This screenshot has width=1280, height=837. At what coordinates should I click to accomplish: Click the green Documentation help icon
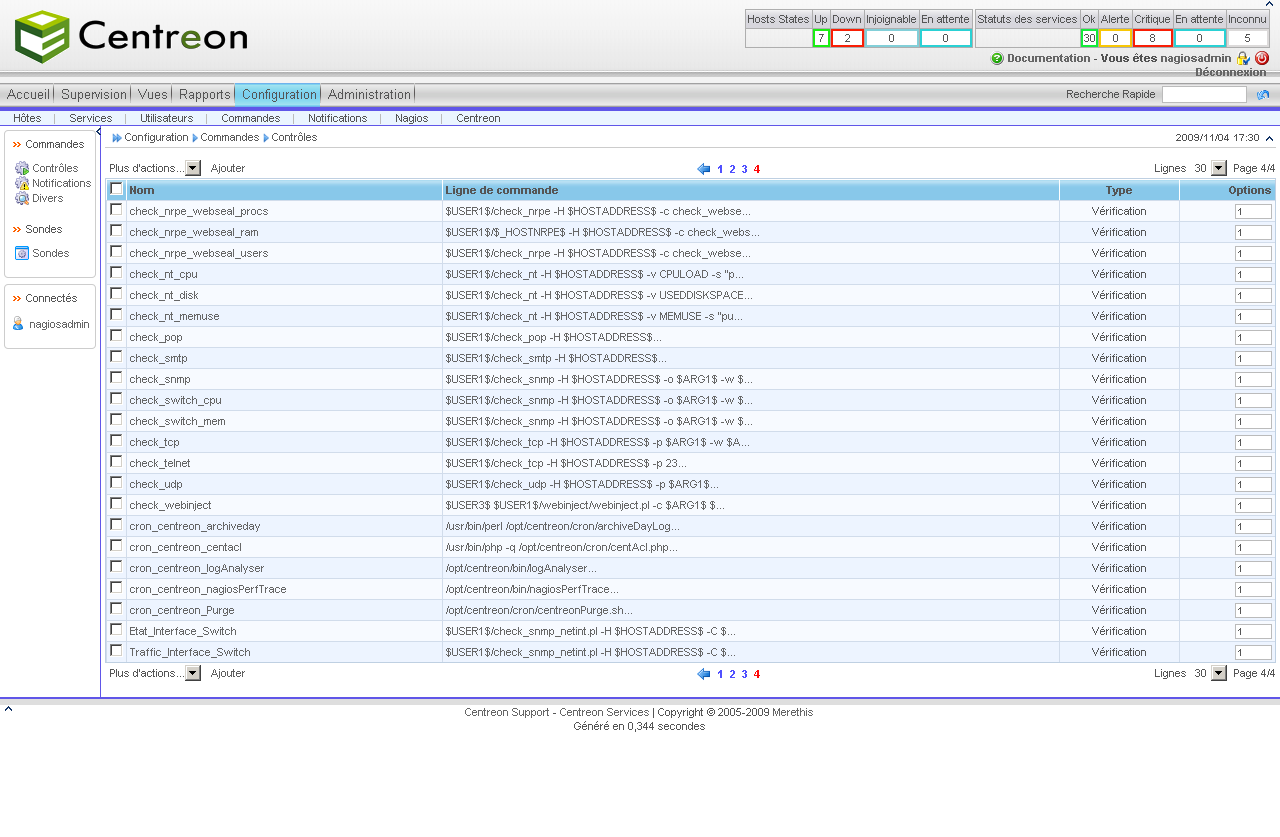tap(997, 59)
